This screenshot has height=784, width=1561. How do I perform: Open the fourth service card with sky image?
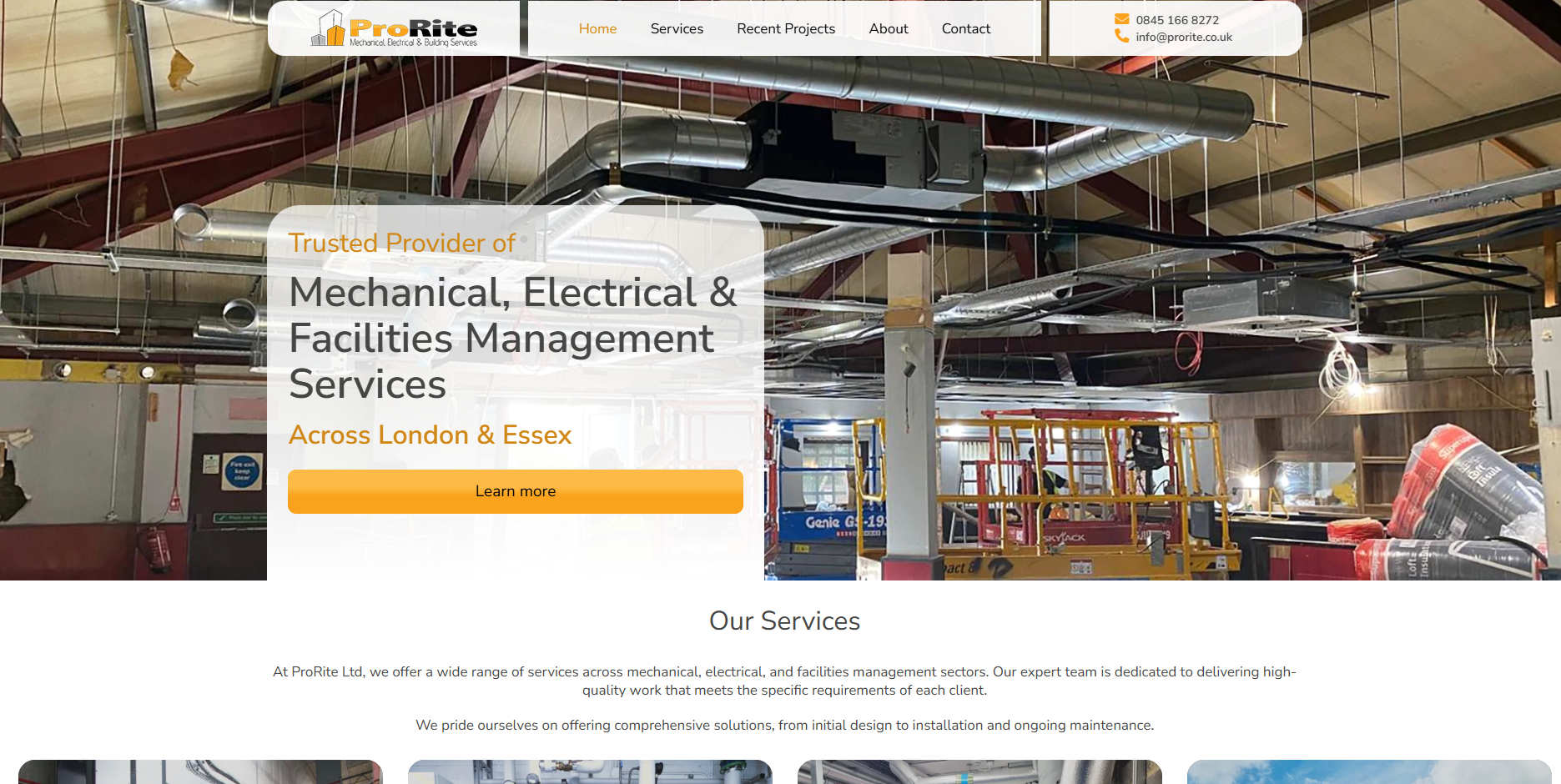click(x=1369, y=771)
